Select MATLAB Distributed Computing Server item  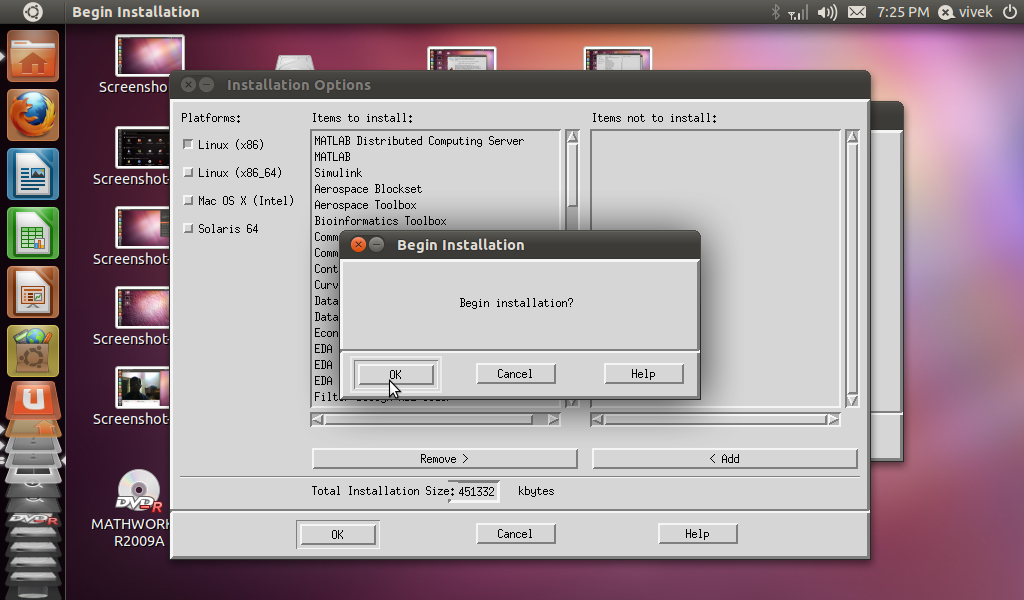point(419,141)
